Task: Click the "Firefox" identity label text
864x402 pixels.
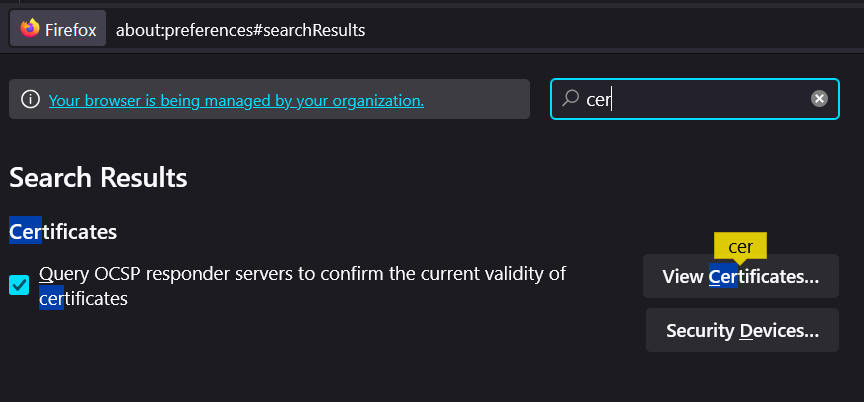Action: click(71, 30)
